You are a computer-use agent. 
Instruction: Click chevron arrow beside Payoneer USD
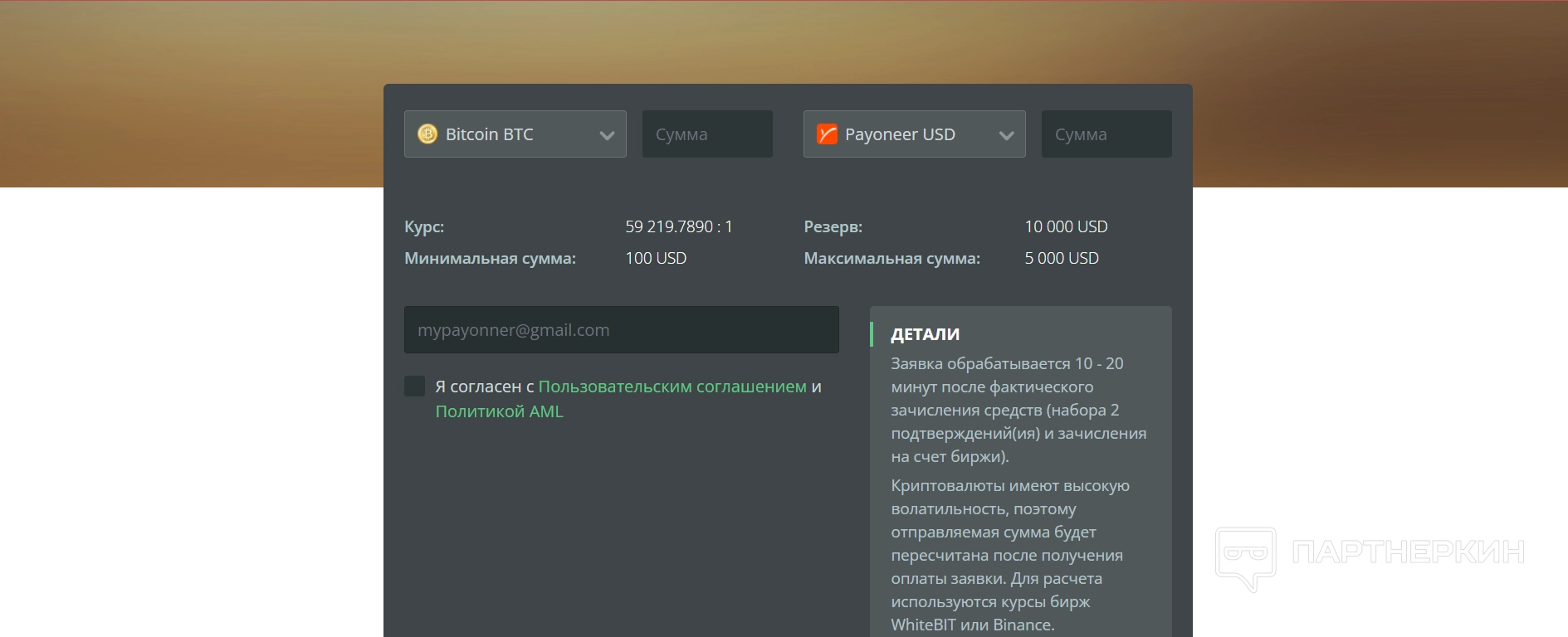pyautogui.click(x=1006, y=135)
